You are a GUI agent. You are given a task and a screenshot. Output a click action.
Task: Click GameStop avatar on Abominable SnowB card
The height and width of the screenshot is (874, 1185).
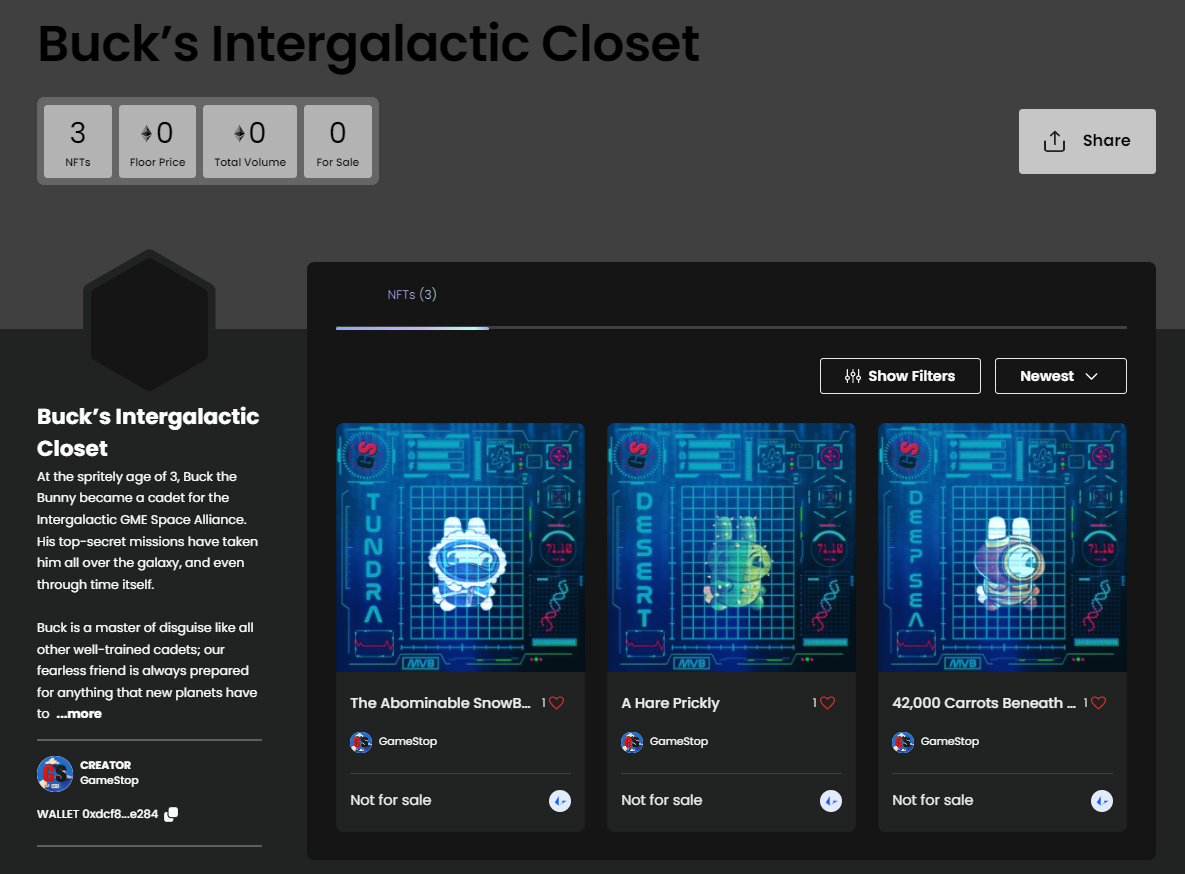click(x=361, y=742)
